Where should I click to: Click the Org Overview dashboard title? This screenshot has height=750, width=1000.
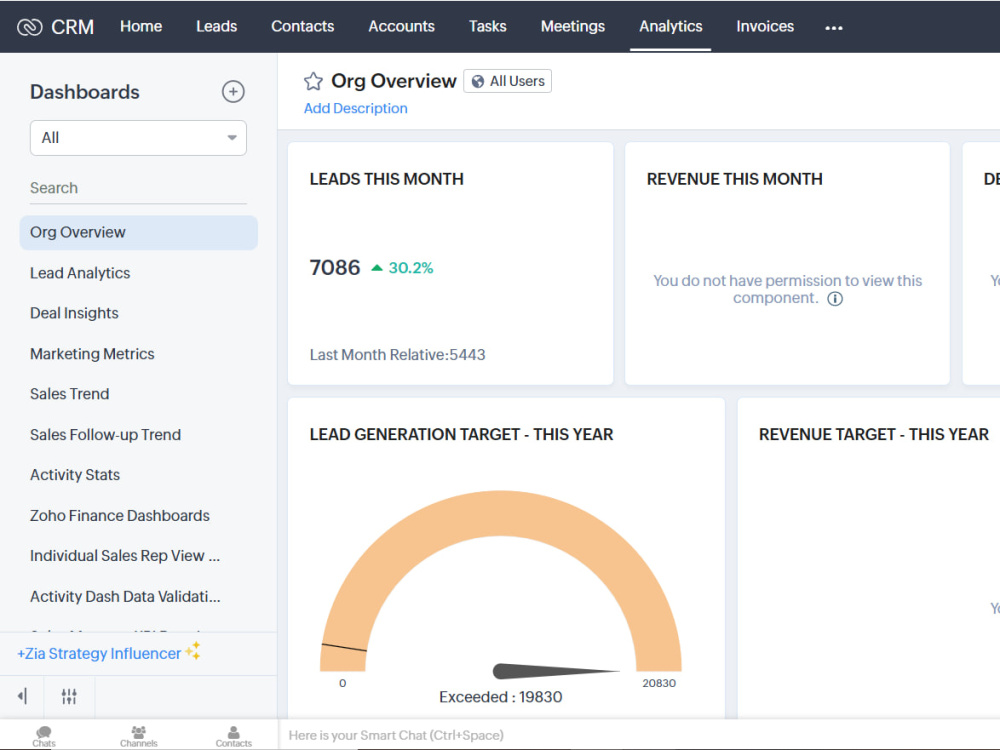[x=393, y=82]
